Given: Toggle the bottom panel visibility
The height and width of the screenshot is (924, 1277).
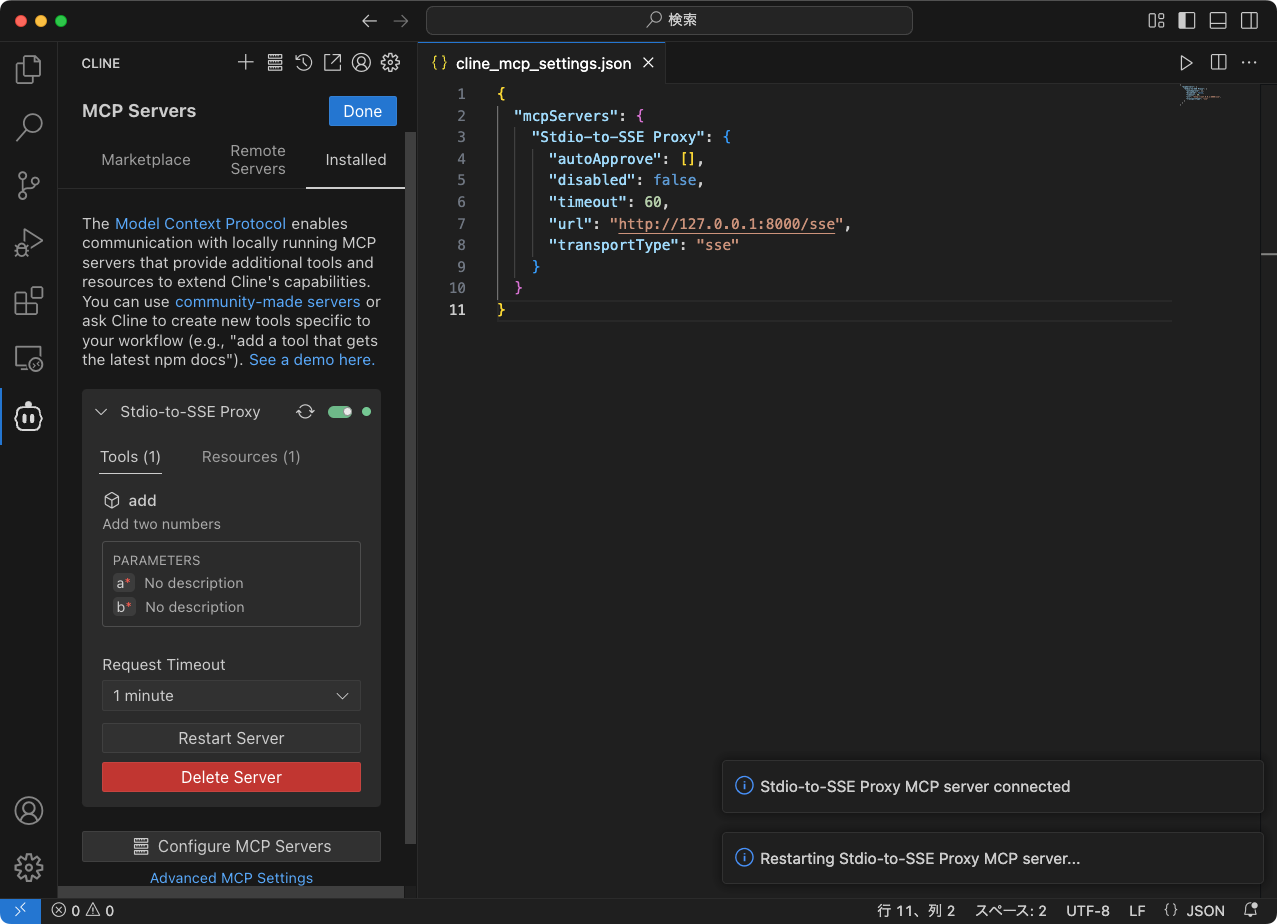Looking at the screenshot, I should [1217, 20].
